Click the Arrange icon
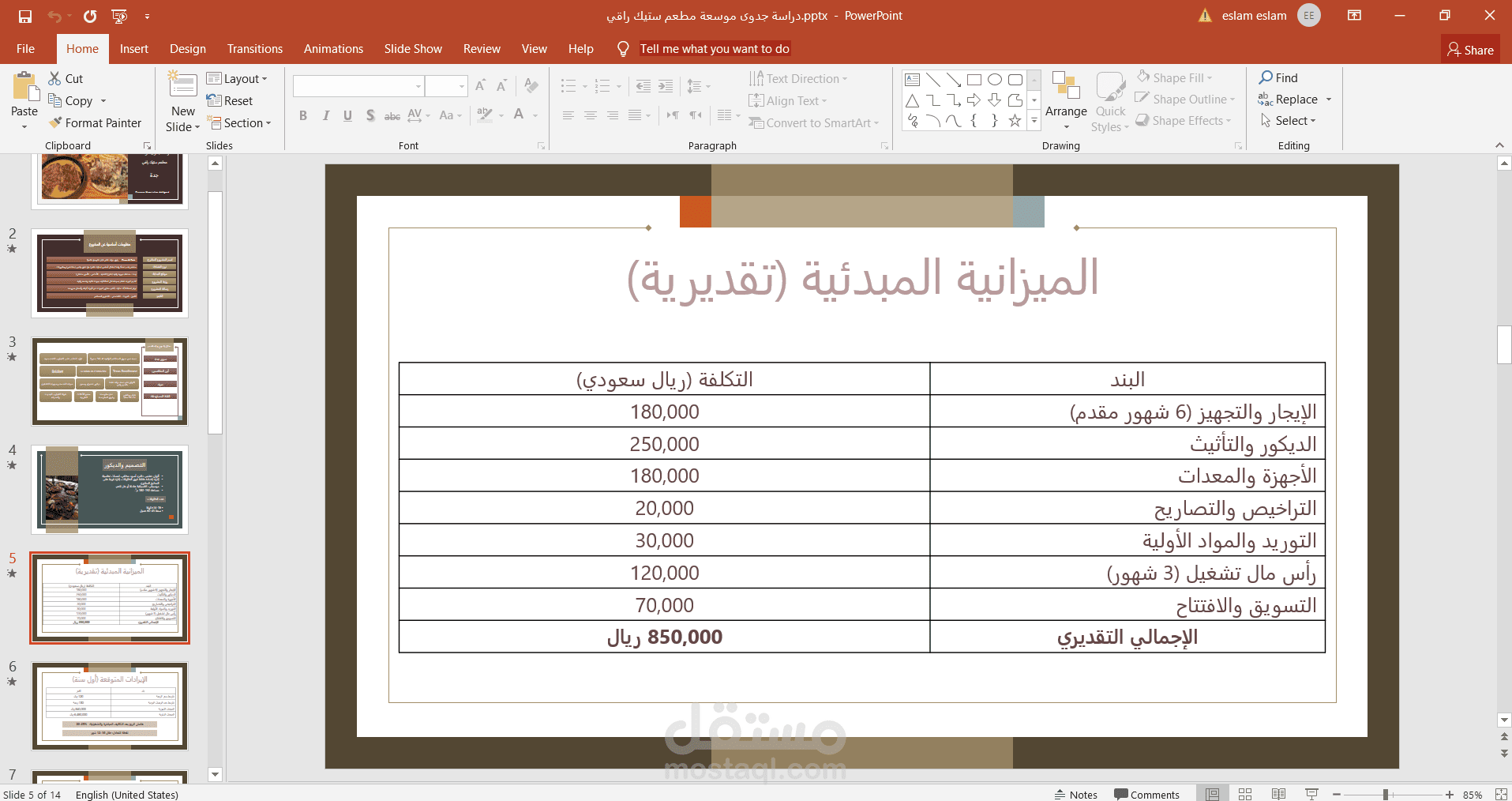This screenshot has height=801, width=1512. [1066, 86]
